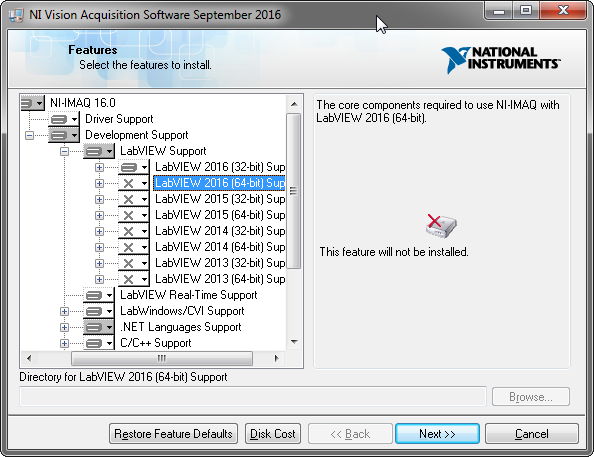The width and height of the screenshot is (594, 457).
Task: Expand the LabWindows/CVI Support node
Action: tap(64, 311)
